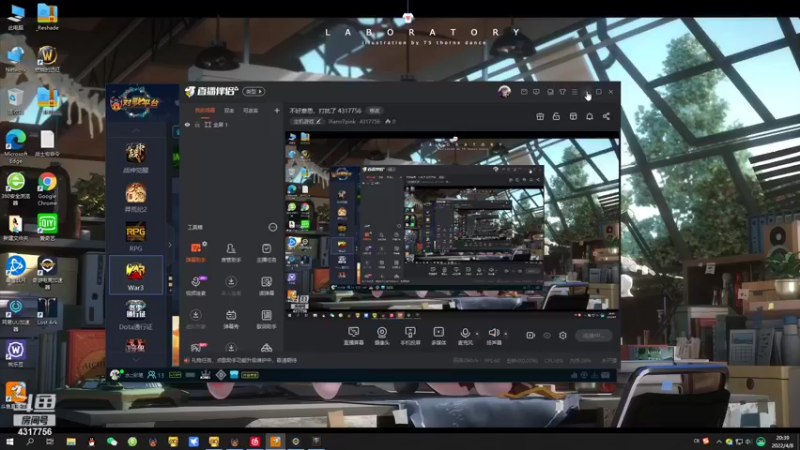Add a phone-cast source from the bottom toolbar
Screen dimensions: 800x450
coord(410,336)
